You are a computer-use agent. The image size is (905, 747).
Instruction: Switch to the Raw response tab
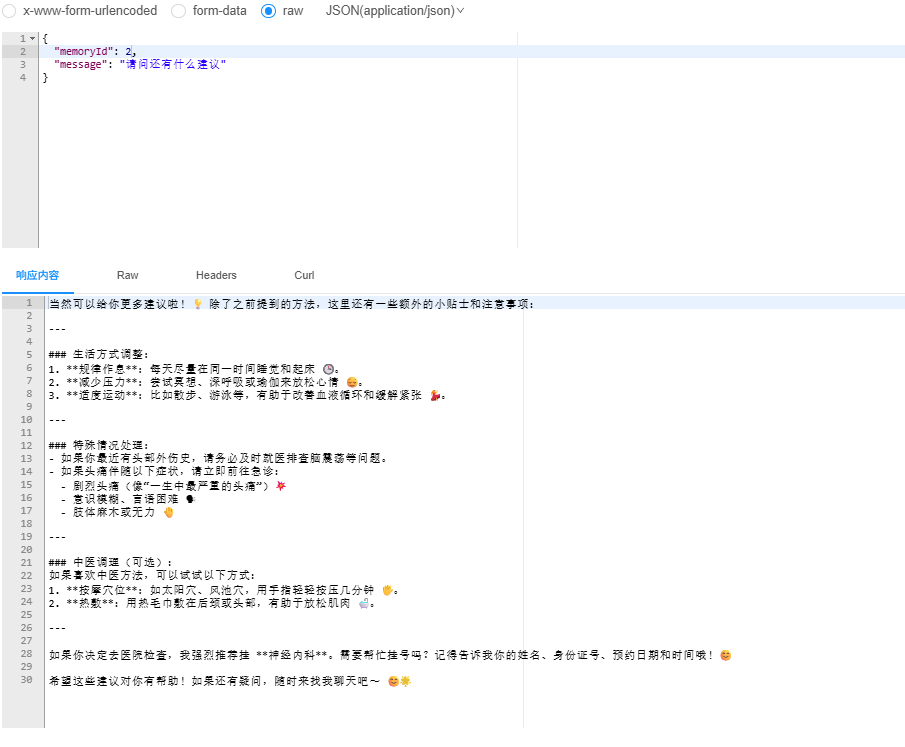tap(127, 275)
